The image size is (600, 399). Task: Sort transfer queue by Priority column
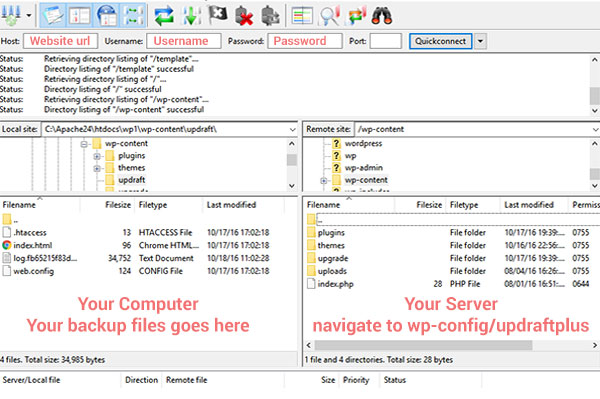point(356,380)
